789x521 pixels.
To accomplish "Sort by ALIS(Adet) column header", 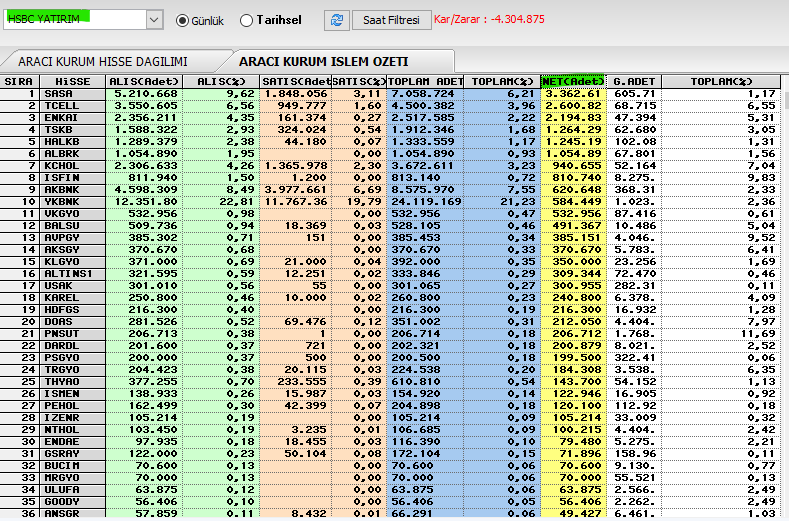I will 144,82.
